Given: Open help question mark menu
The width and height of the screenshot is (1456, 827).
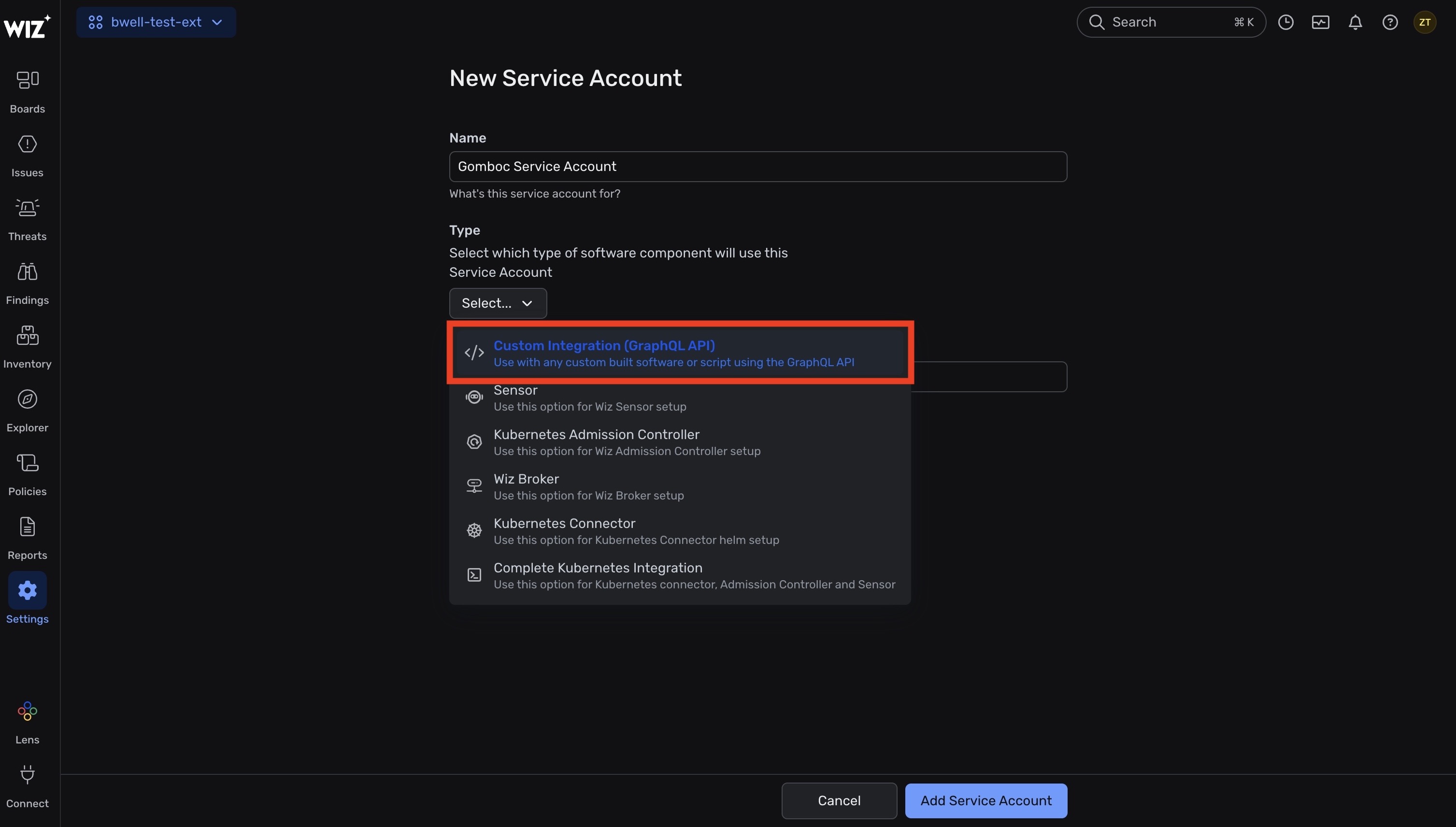Looking at the screenshot, I should 1389,22.
